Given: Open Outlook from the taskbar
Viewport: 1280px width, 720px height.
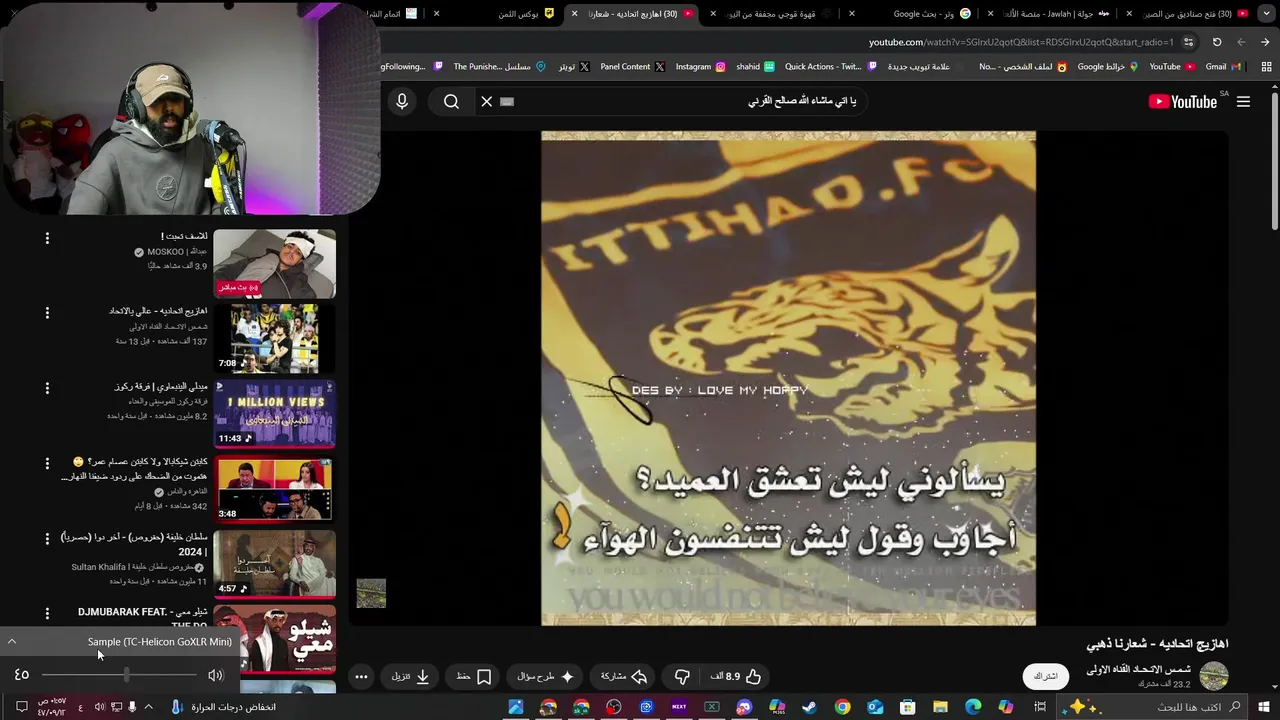Looking at the screenshot, I should [875, 707].
